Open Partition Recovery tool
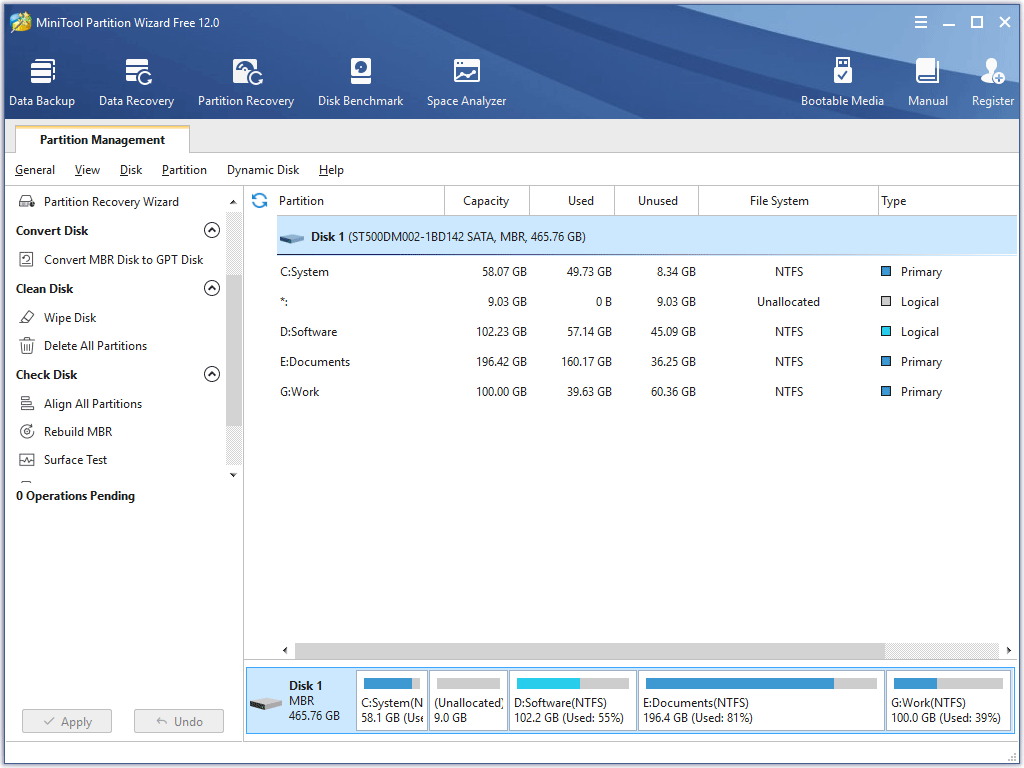1024x768 pixels. (246, 80)
